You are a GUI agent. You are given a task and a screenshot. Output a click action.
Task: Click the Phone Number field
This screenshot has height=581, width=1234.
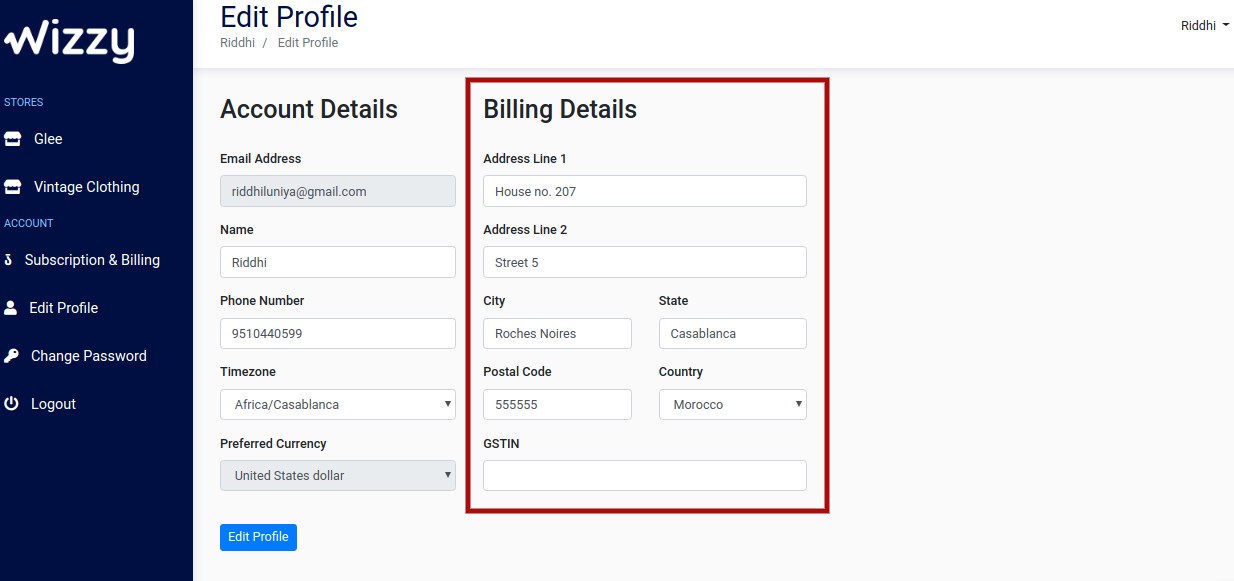(x=338, y=334)
